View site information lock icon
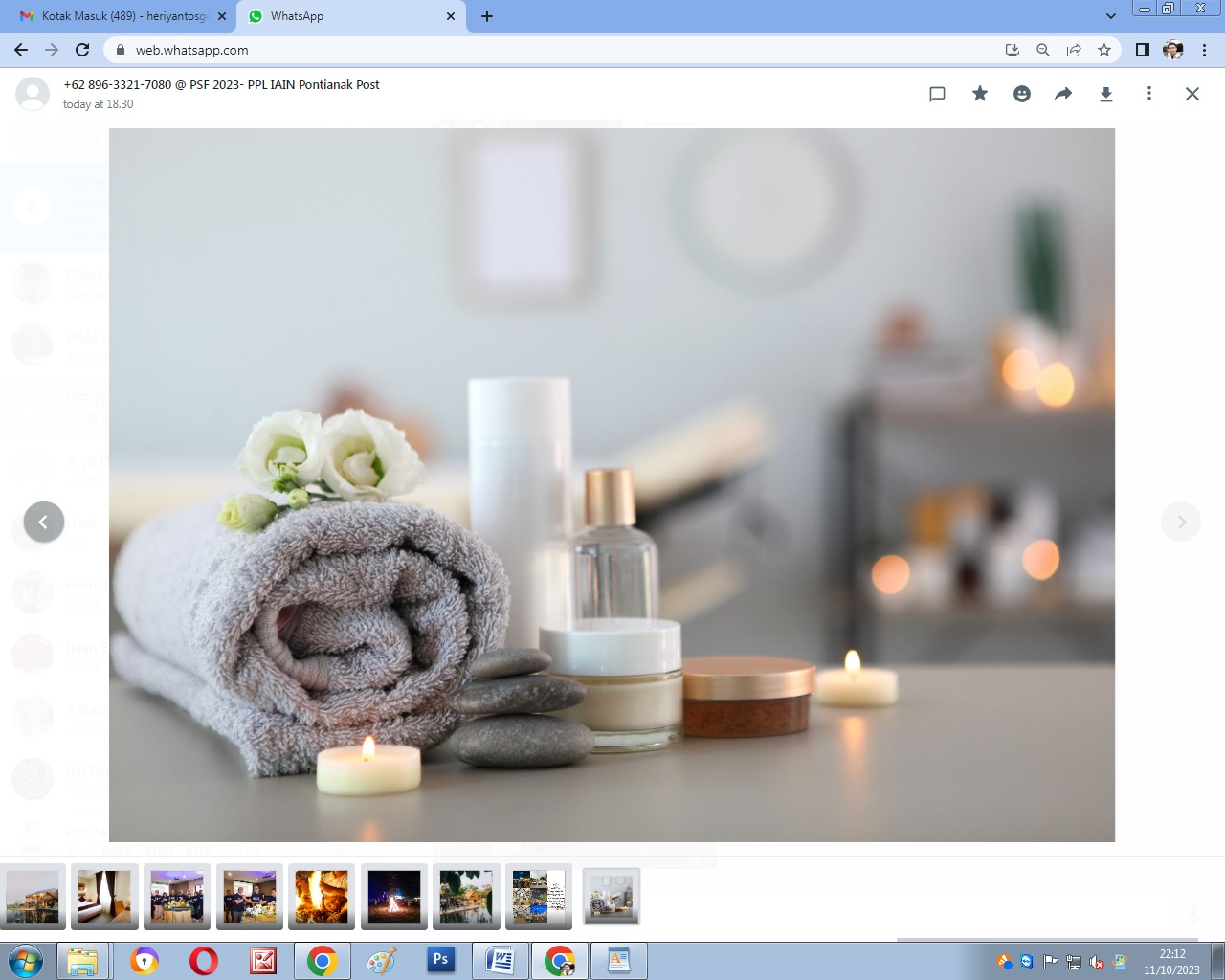1225x980 pixels. point(120,50)
